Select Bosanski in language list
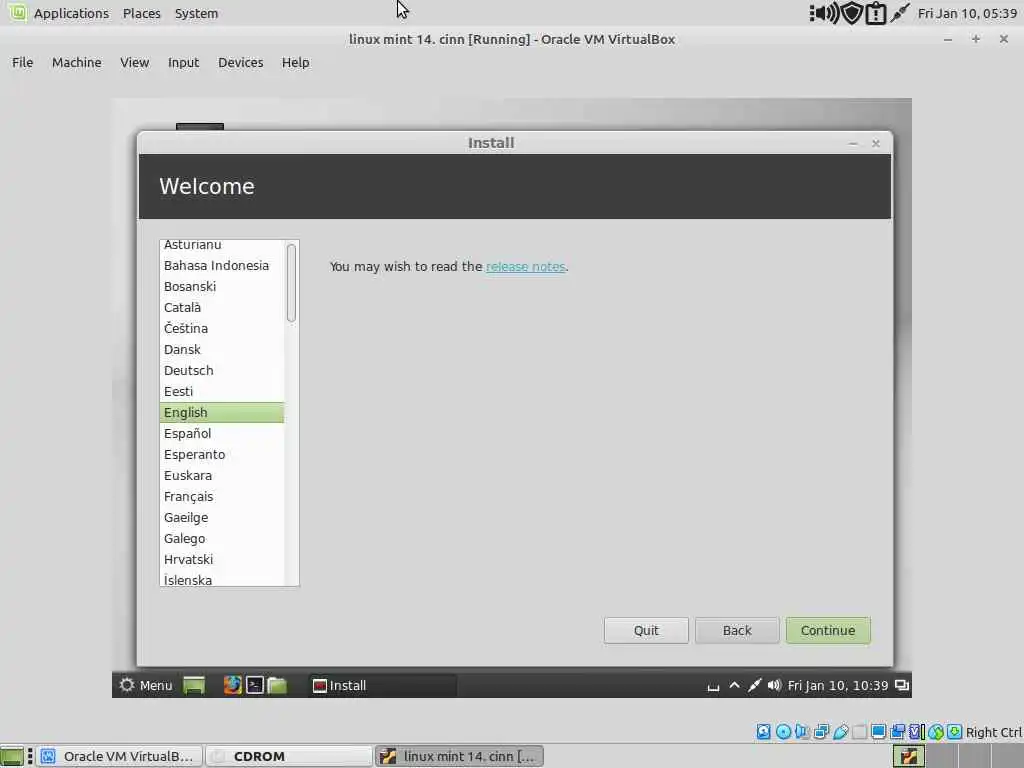 (222, 286)
